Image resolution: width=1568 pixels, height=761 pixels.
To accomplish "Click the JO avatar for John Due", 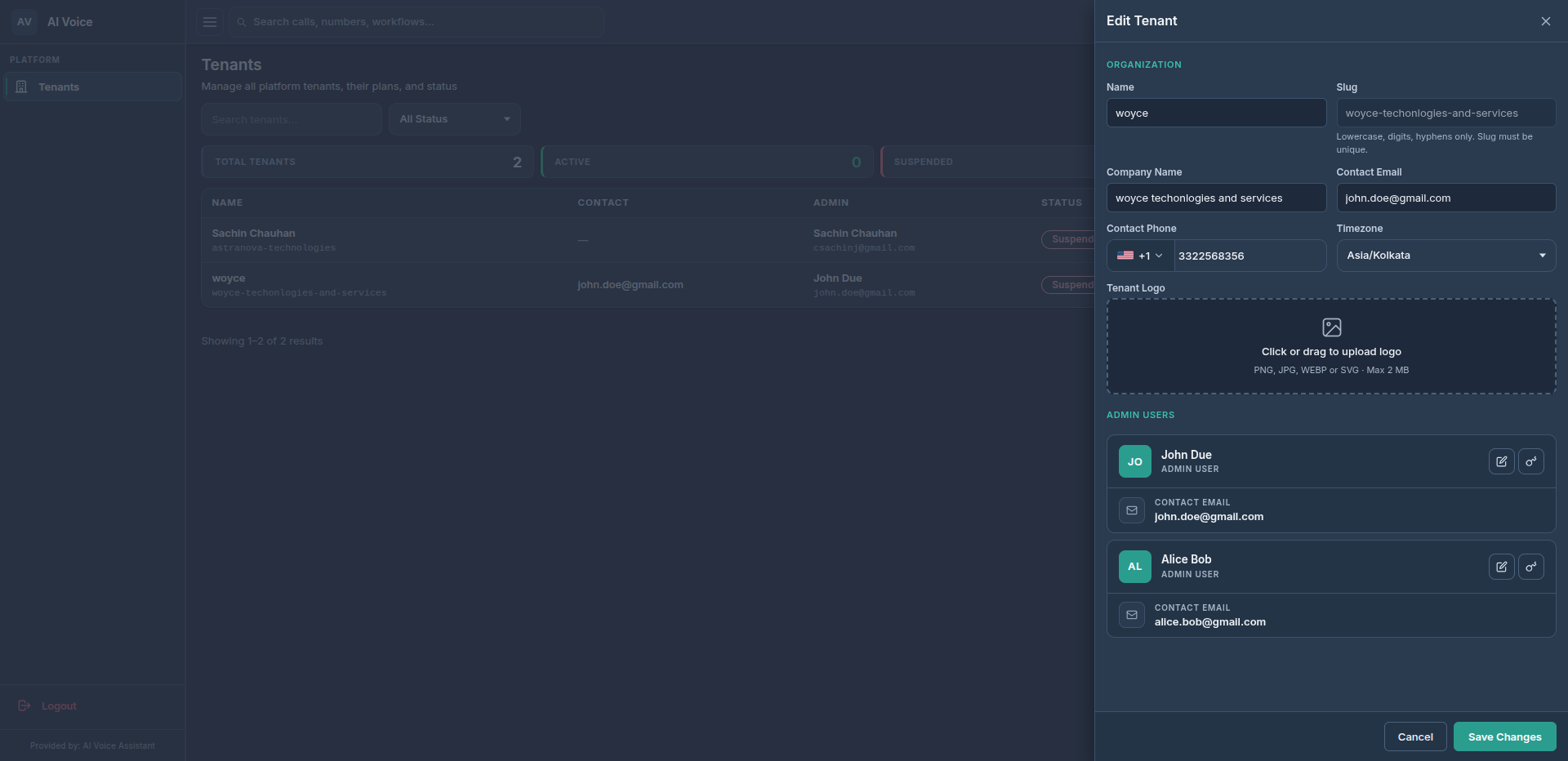I will click(x=1134, y=461).
